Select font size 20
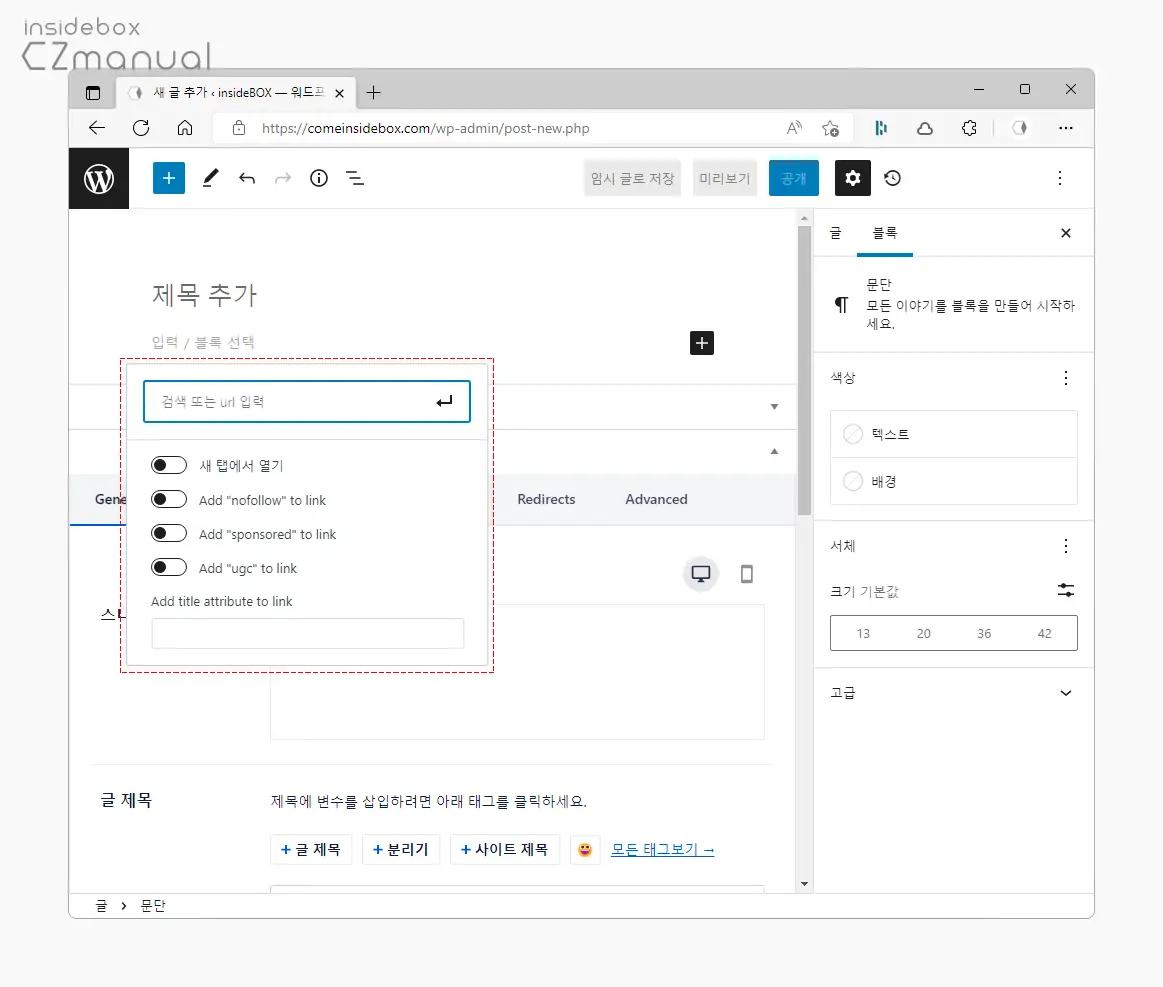This screenshot has height=987, width=1163. coord(923,633)
